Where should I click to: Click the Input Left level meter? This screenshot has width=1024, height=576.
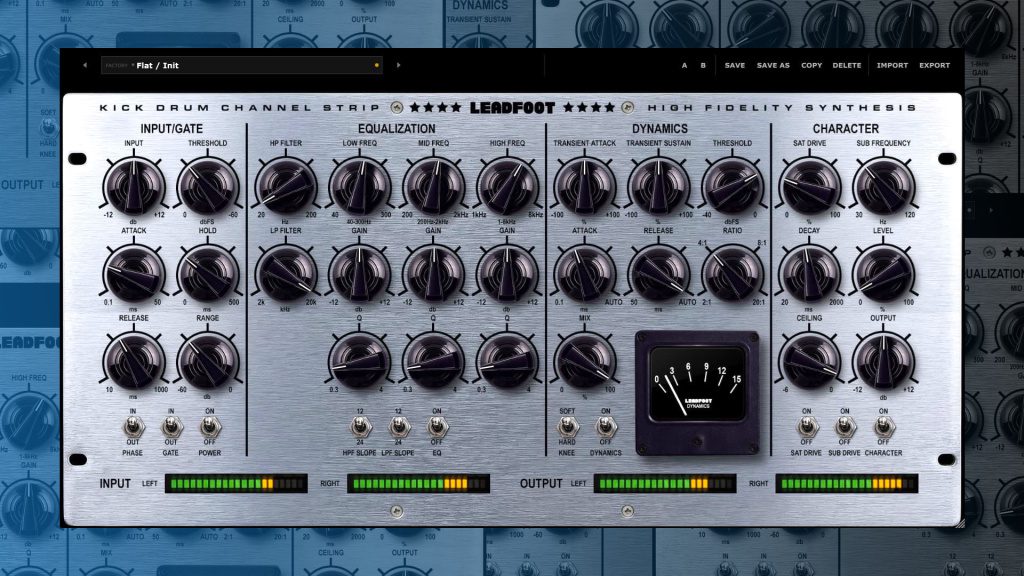(x=236, y=484)
